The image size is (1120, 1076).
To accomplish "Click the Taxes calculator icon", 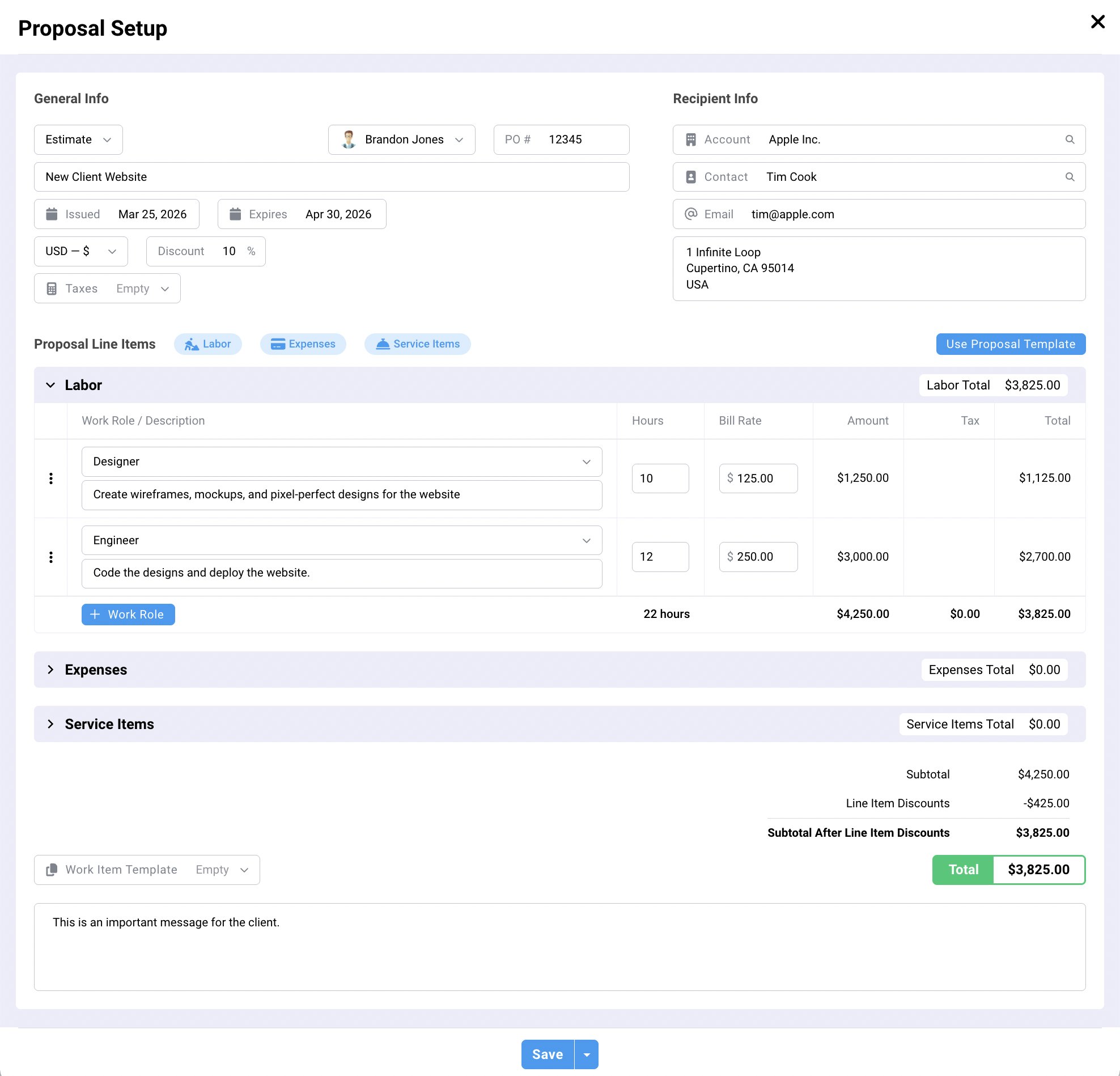I will pos(52,289).
